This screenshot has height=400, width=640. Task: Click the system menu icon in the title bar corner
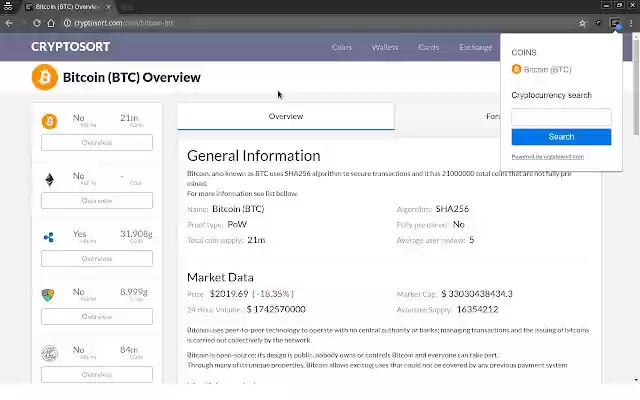tap(8, 7)
